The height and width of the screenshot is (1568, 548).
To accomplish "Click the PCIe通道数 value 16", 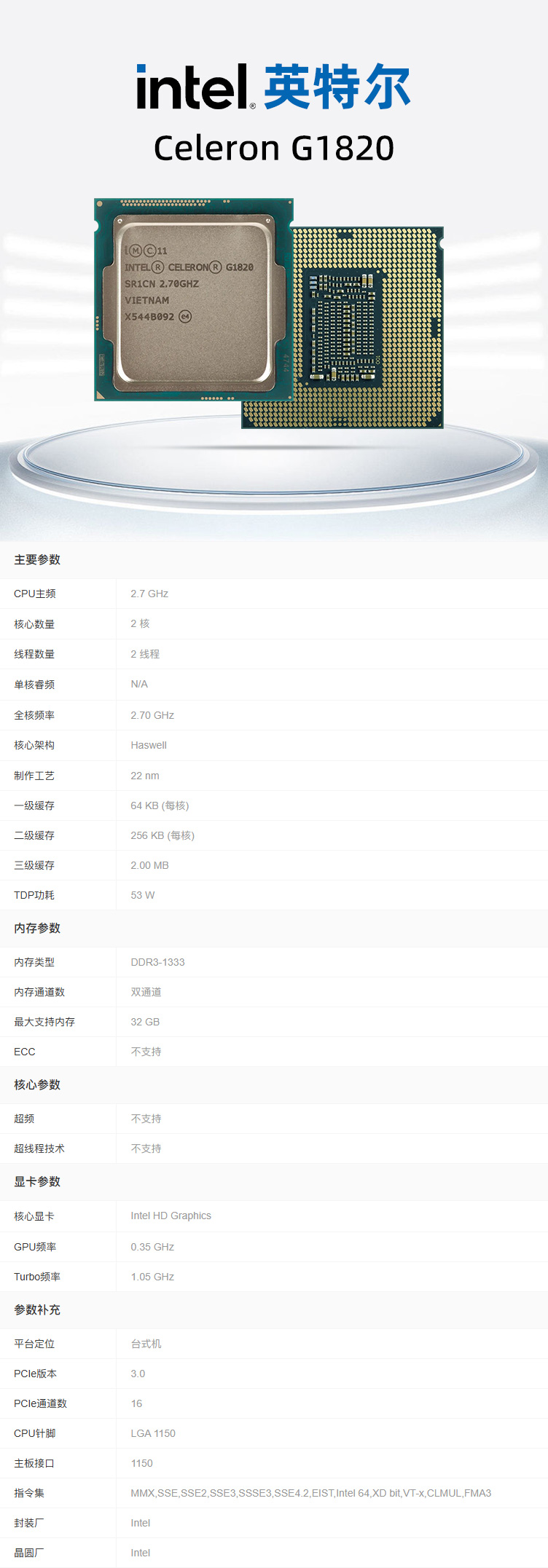I will [x=136, y=1403].
